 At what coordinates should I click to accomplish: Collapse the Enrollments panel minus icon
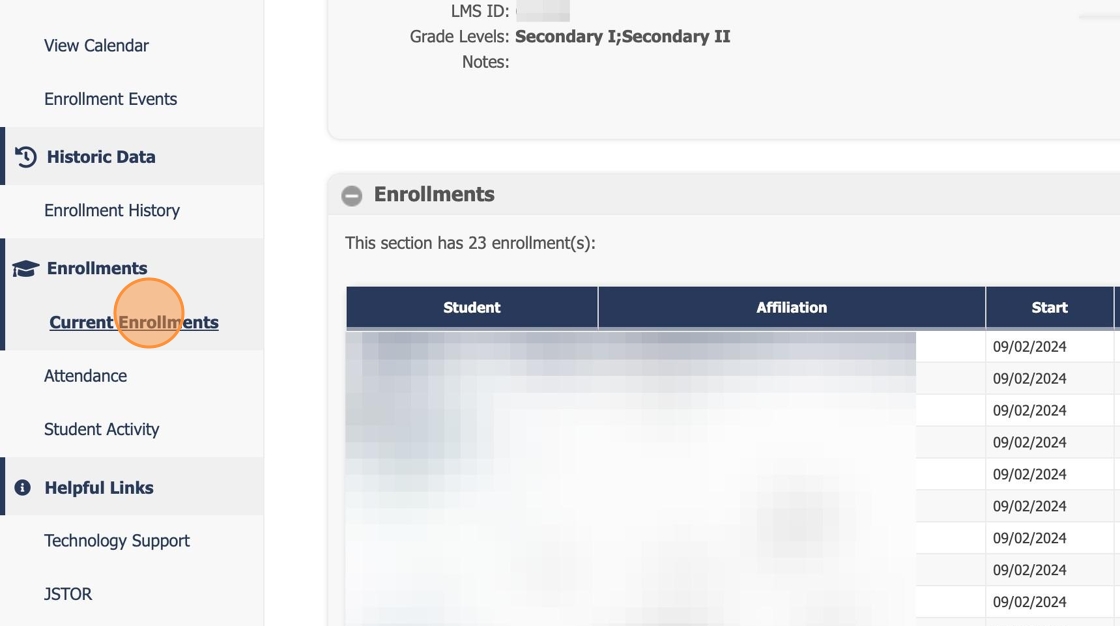pyautogui.click(x=351, y=195)
